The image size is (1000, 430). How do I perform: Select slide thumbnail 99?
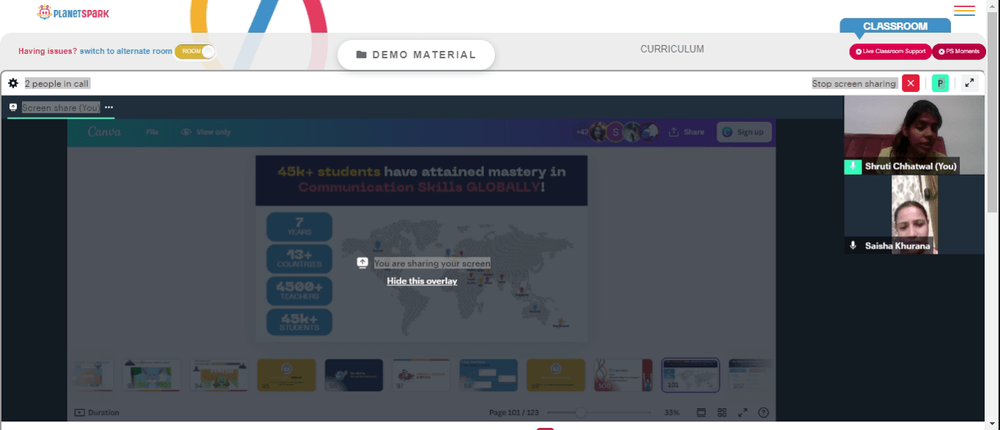click(x=555, y=375)
